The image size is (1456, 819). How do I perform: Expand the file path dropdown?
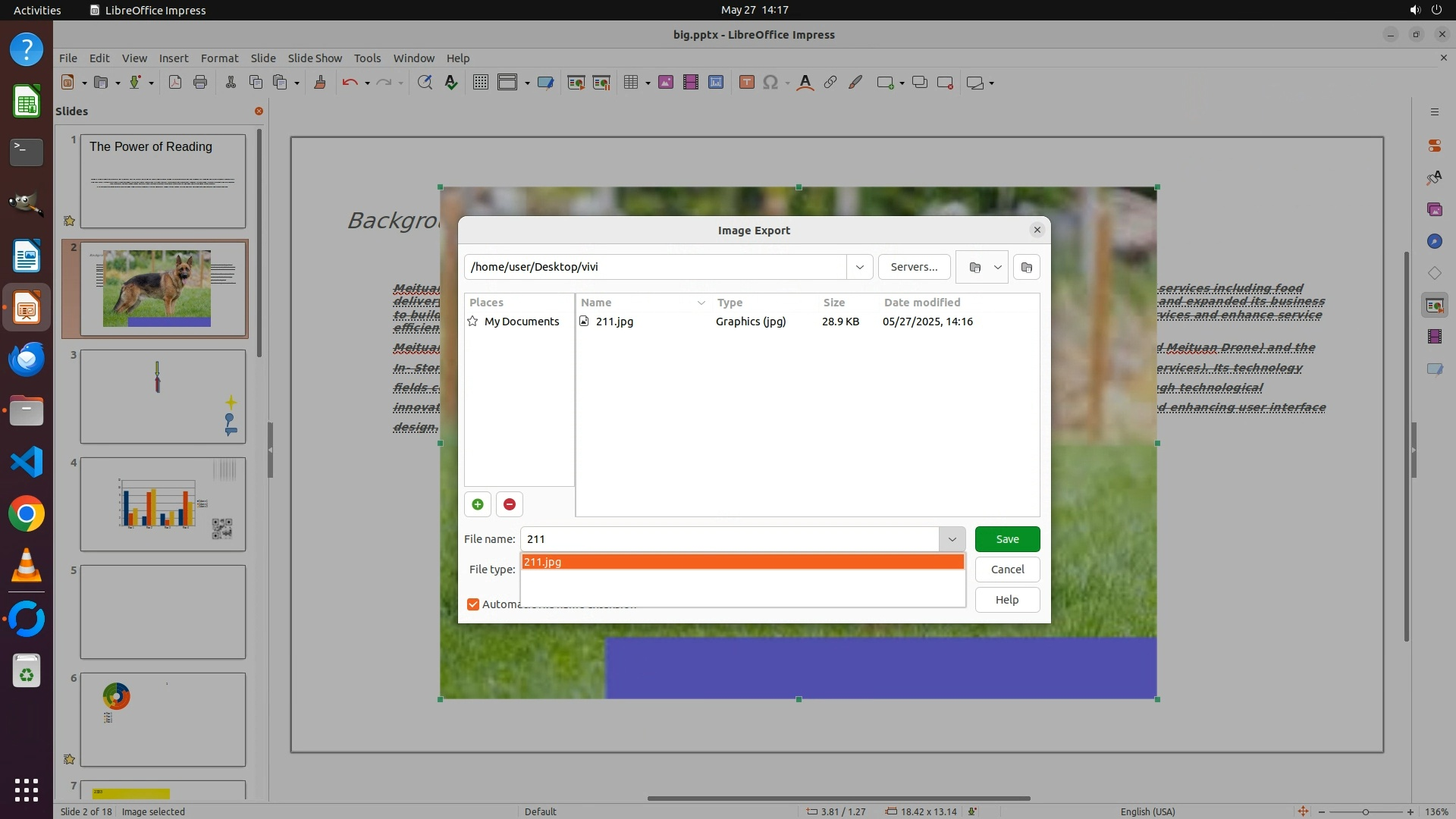pos(859,267)
